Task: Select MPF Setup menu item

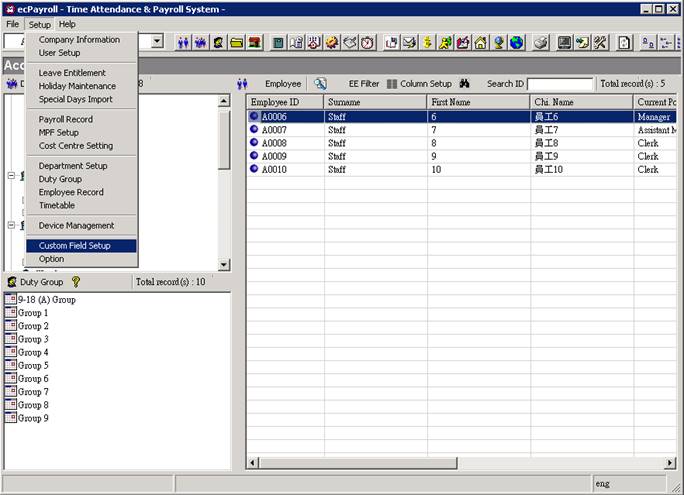Action: 81,132
